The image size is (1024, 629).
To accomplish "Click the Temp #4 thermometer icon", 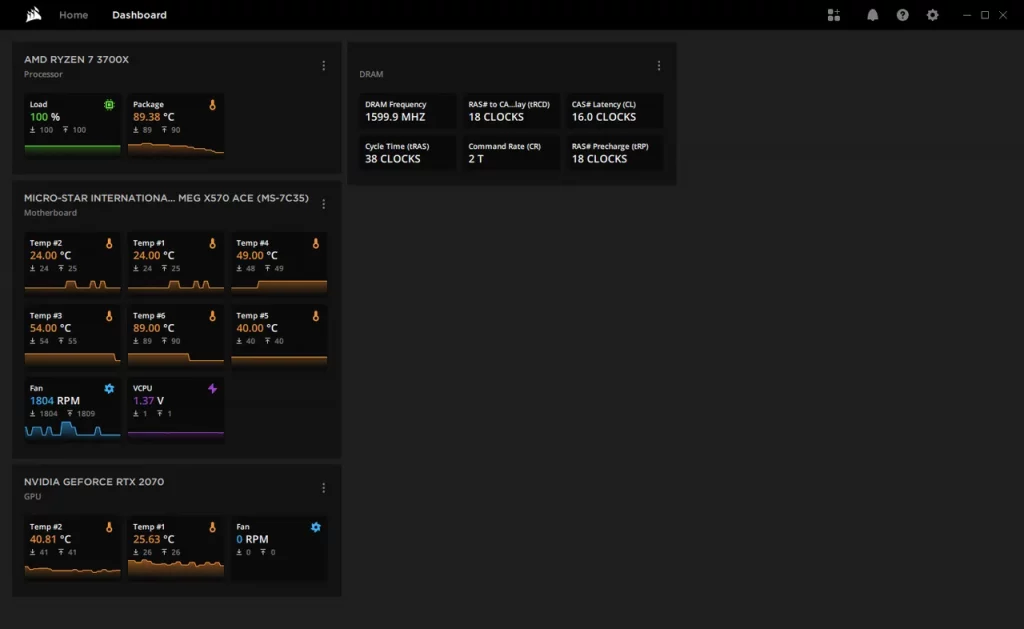I will pyautogui.click(x=315, y=243).
